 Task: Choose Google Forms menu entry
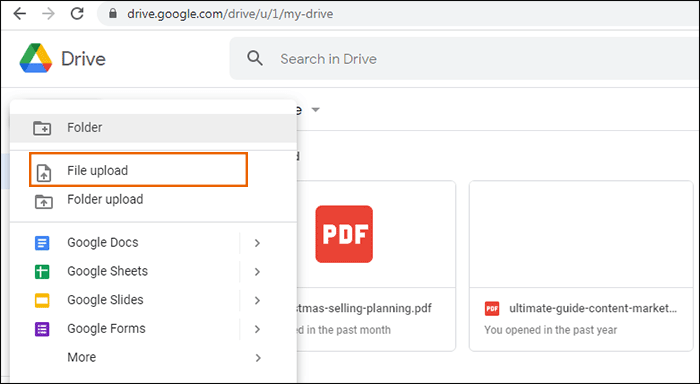pos(153,329)
